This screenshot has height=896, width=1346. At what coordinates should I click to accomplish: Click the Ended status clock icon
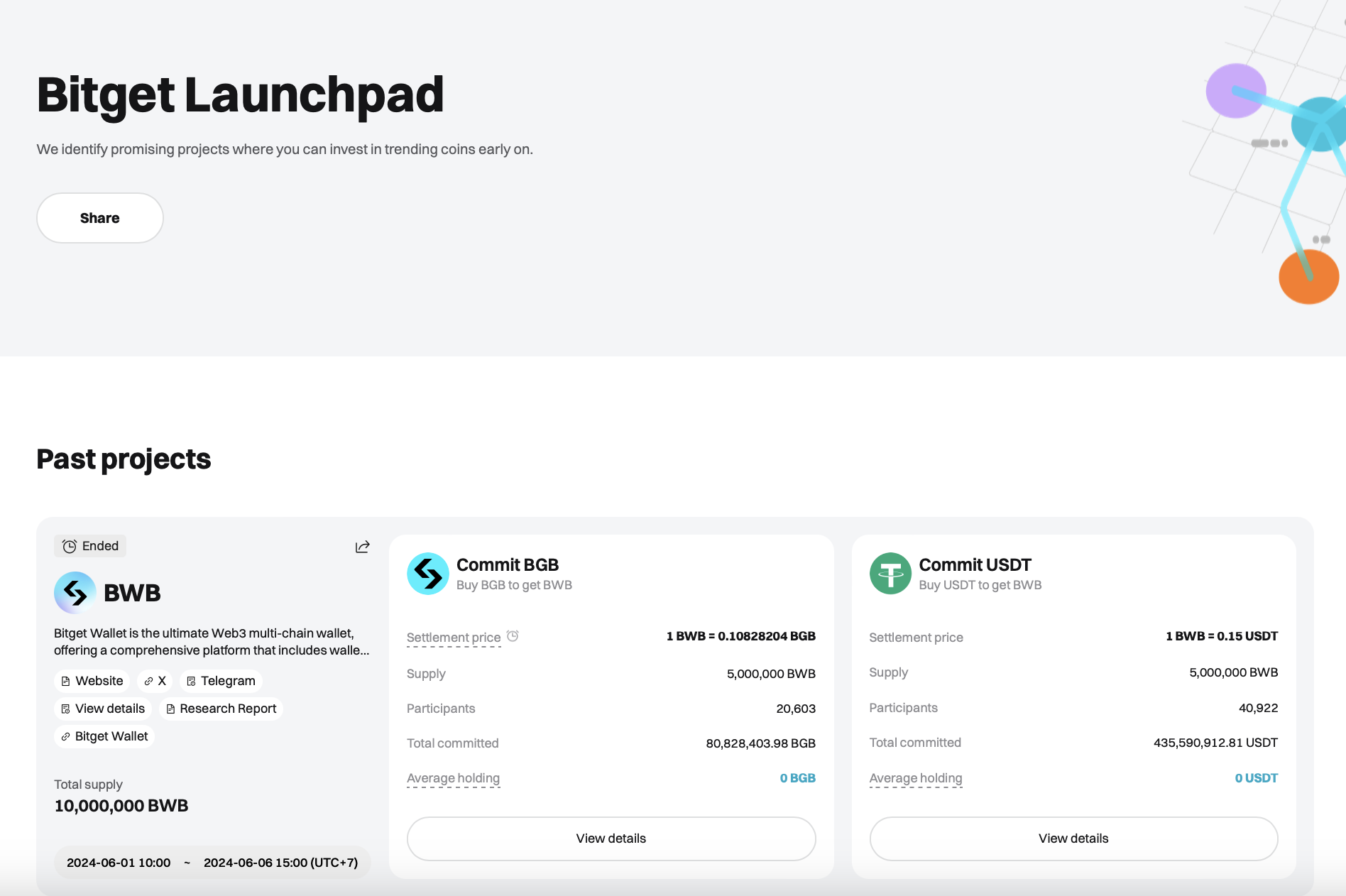pos(70,547)
